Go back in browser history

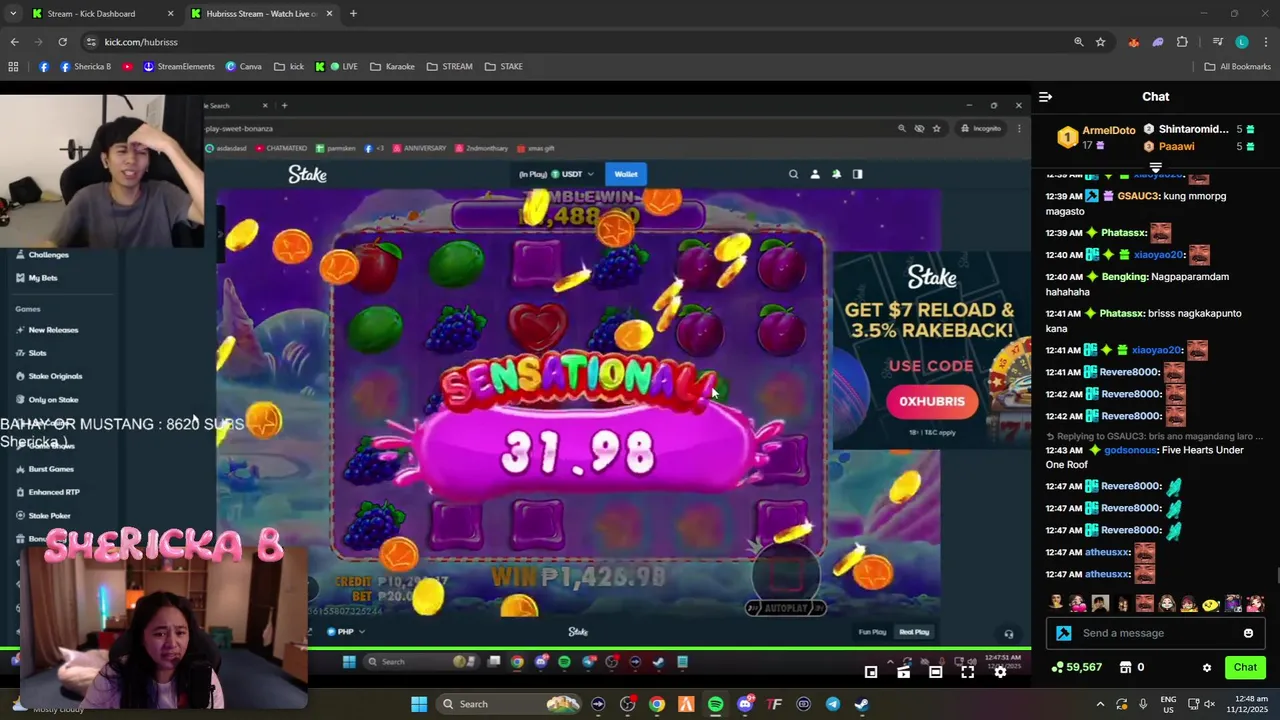pyautogui.click(x=14, y=42)
